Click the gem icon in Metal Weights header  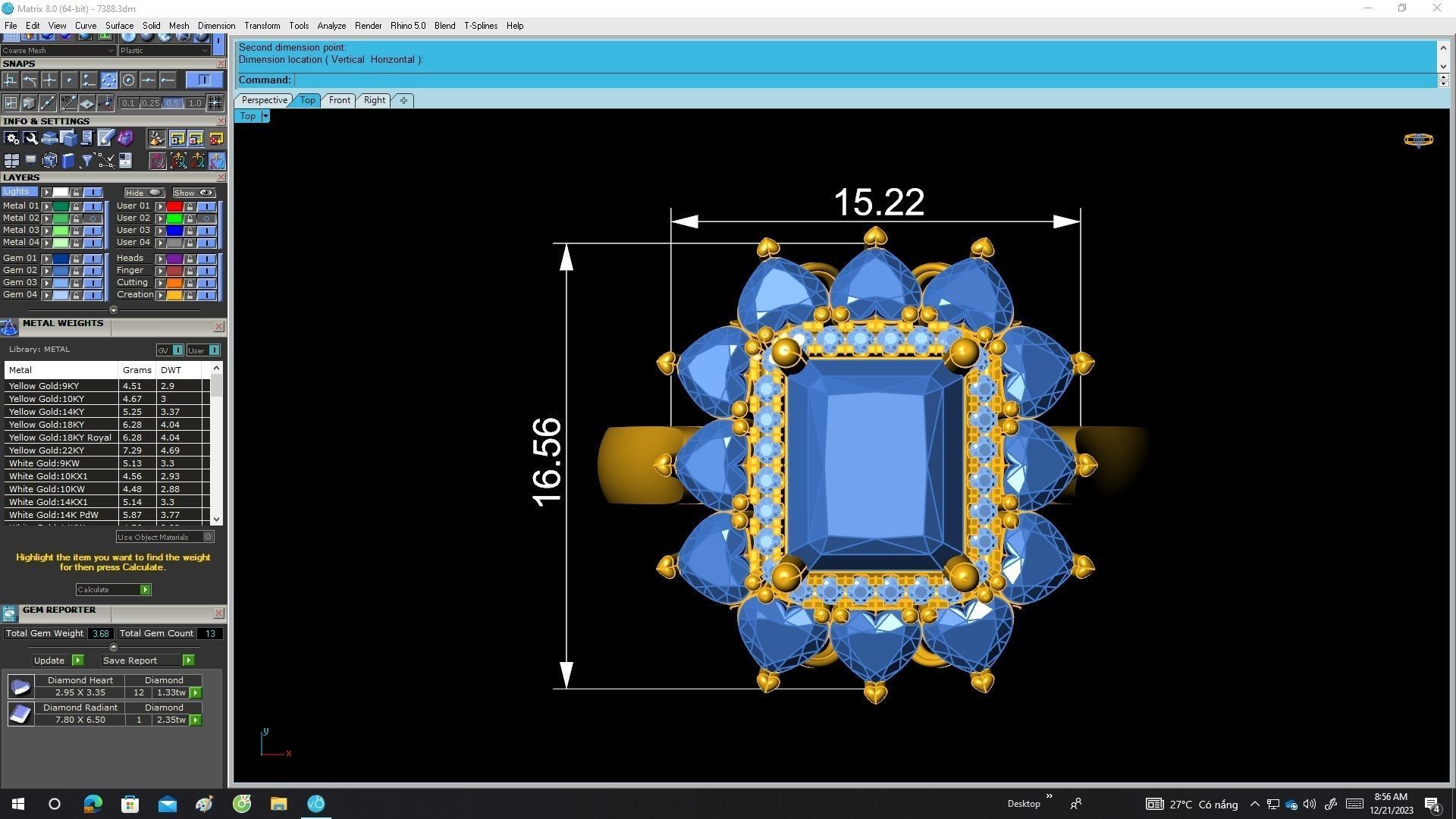pos(9,327)
